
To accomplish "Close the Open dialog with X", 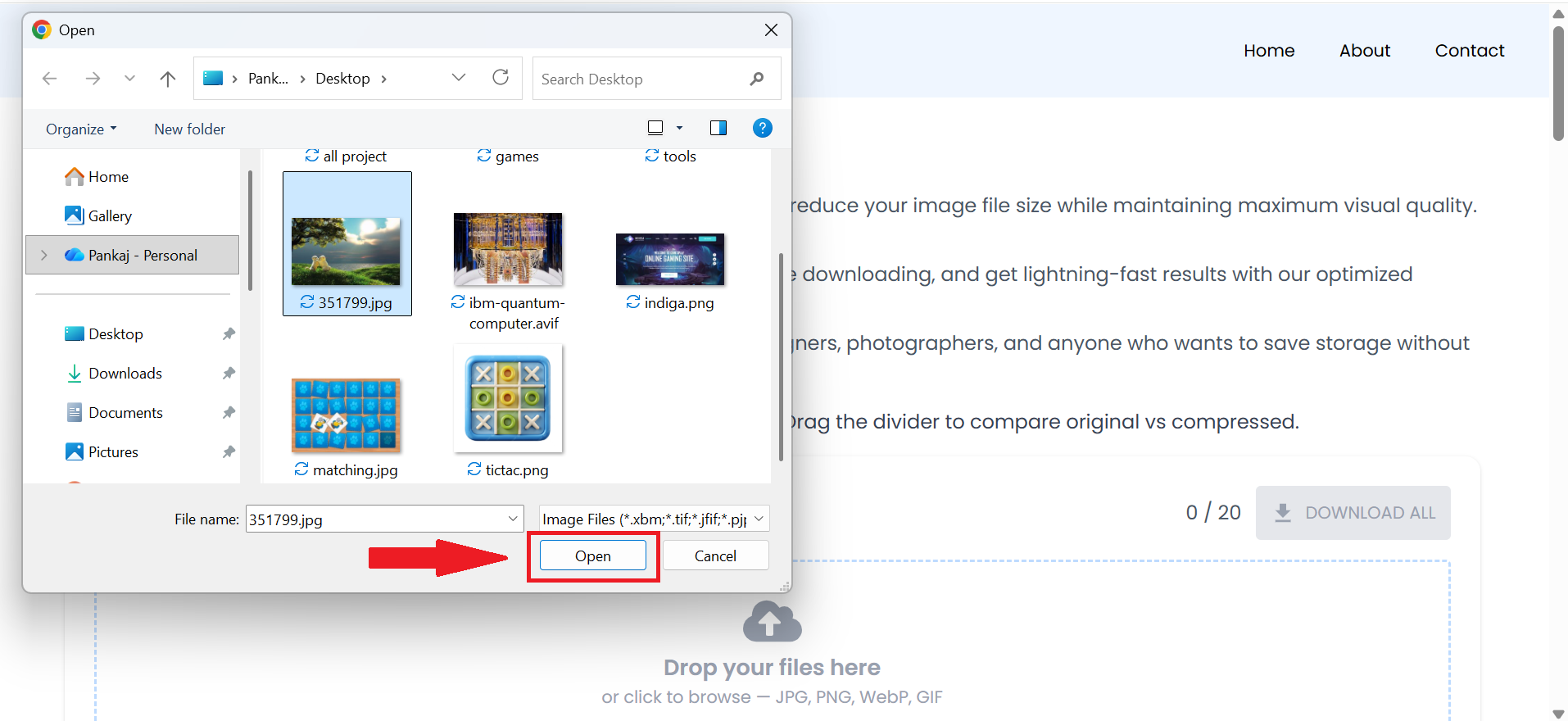I will (771, 30).
